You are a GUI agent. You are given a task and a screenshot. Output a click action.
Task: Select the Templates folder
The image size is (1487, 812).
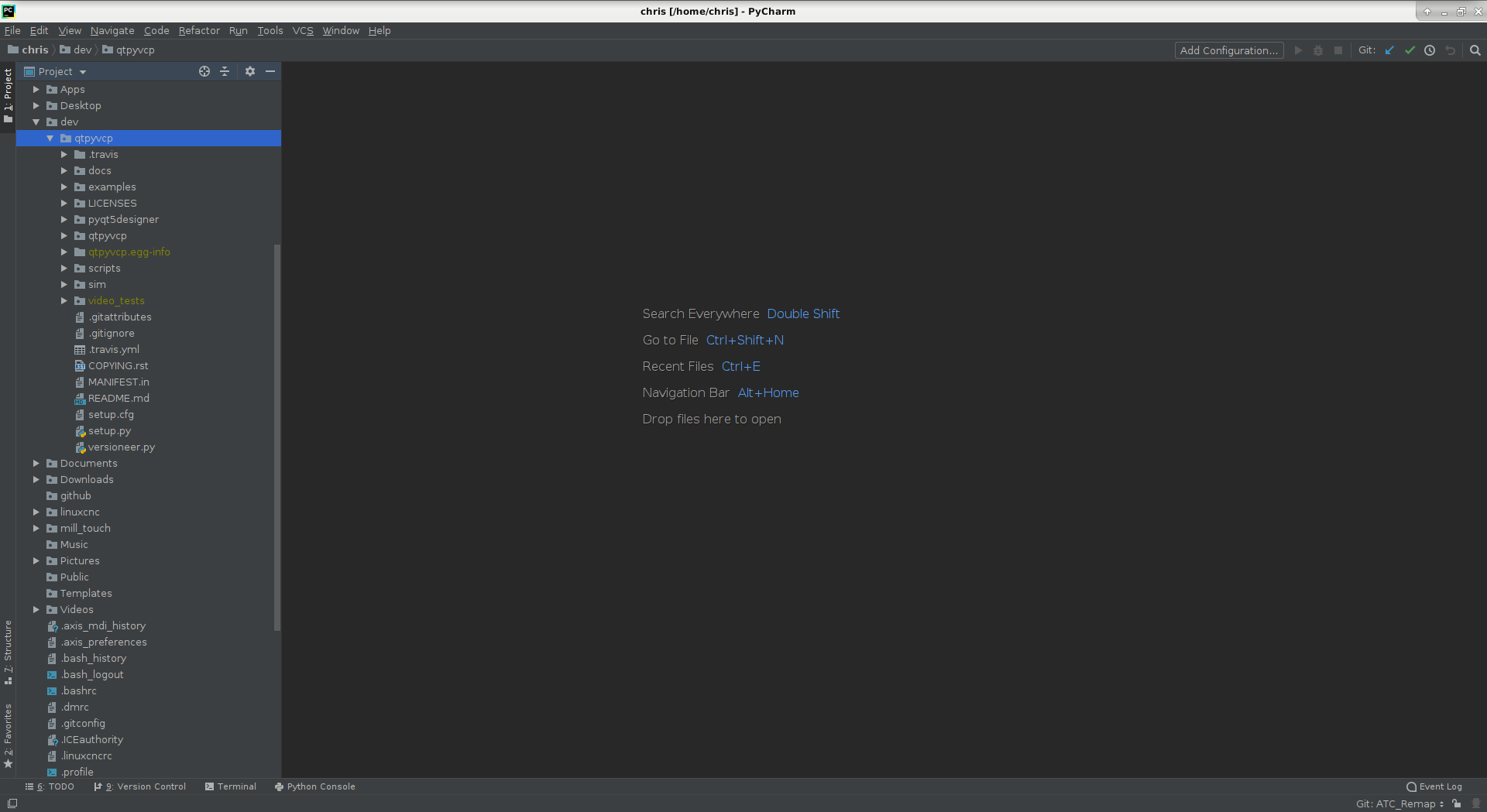click(86, 594)
